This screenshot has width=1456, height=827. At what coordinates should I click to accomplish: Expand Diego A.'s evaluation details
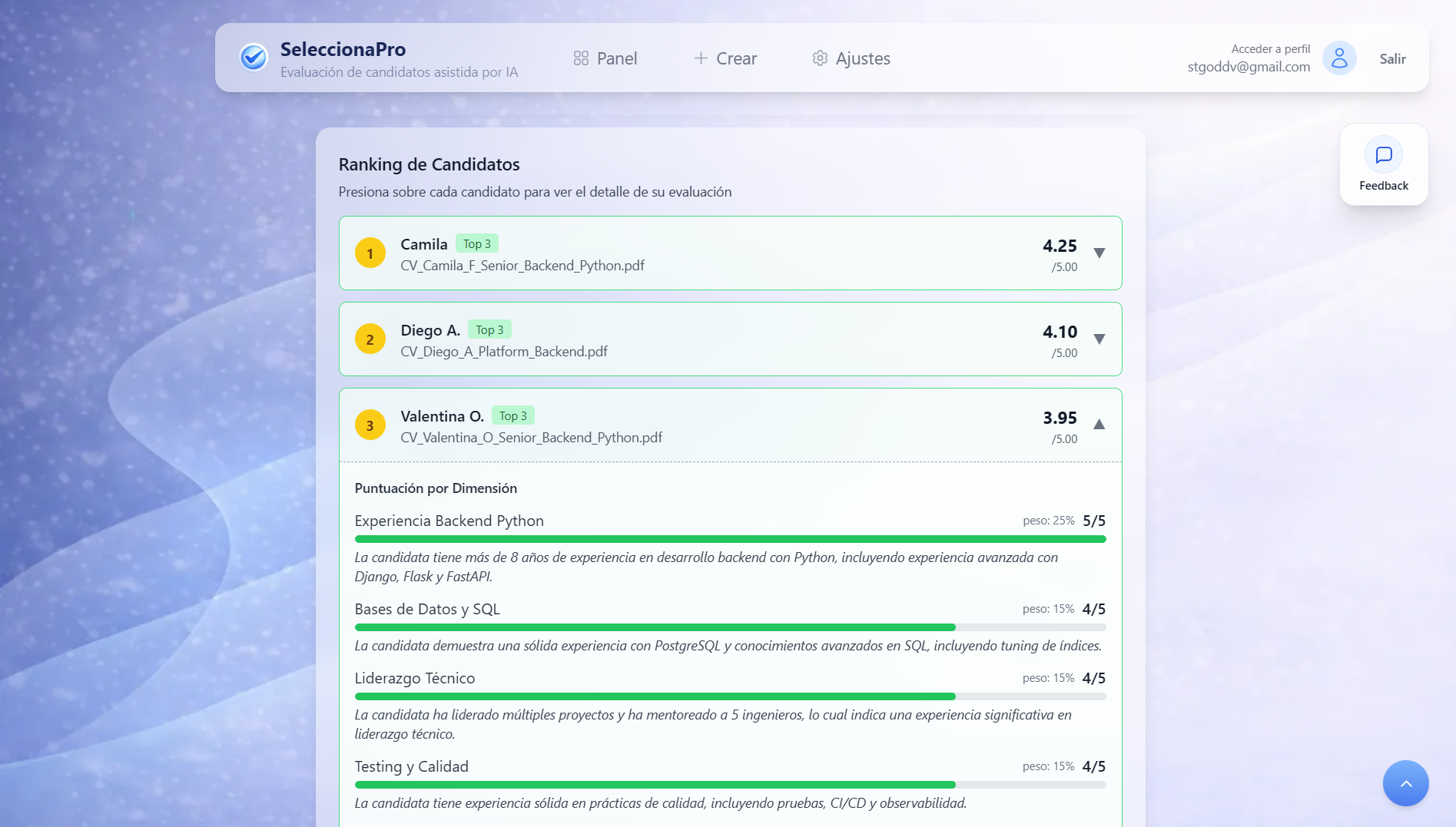click(1099, 339)
